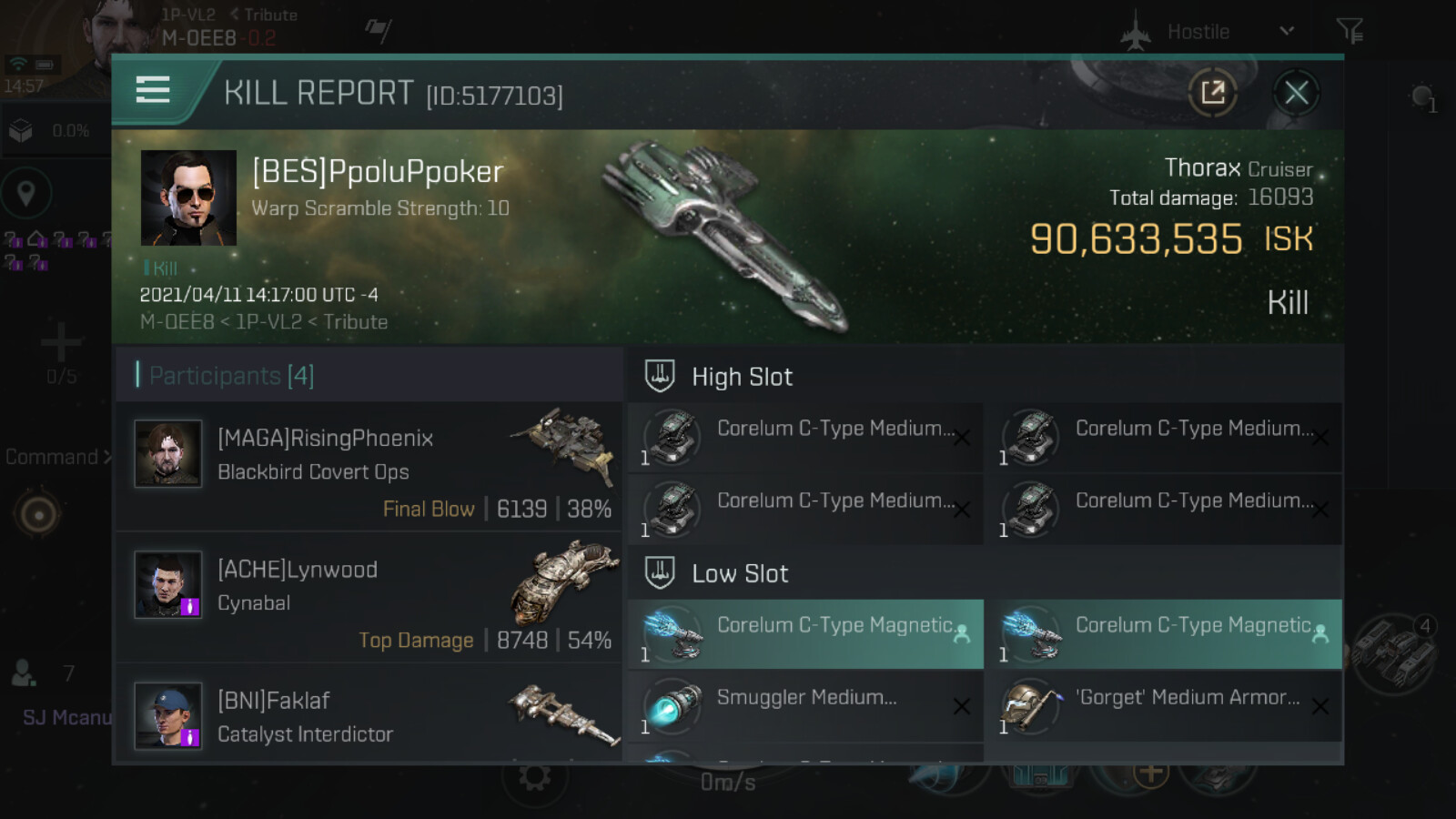
Task: Click the Participants [4] header
Action: click(231, 375)
